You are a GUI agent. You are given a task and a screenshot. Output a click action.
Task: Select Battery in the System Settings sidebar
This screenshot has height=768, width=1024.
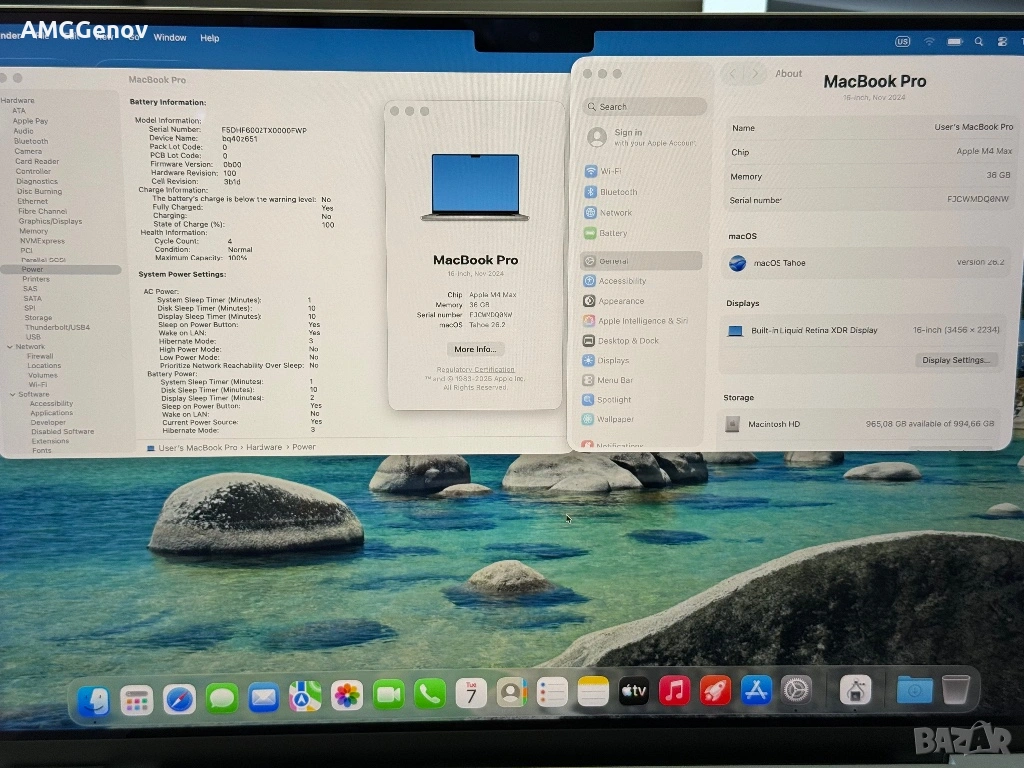[613, 233]
